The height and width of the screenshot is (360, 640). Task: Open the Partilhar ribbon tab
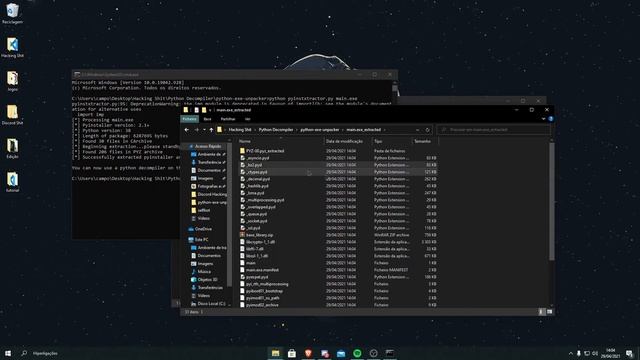point(228,119)
